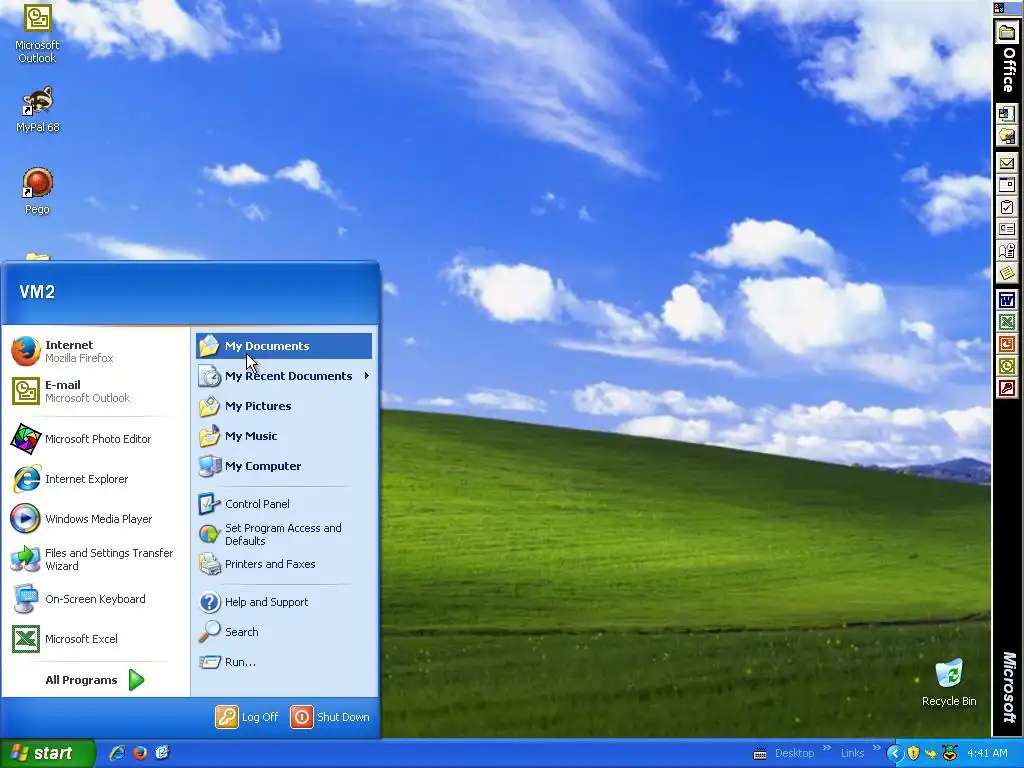The height and width of the screenshot is (768, 1024).
Task: Launch Internet Explorer from Quick Launch
Action: [117, 753]
